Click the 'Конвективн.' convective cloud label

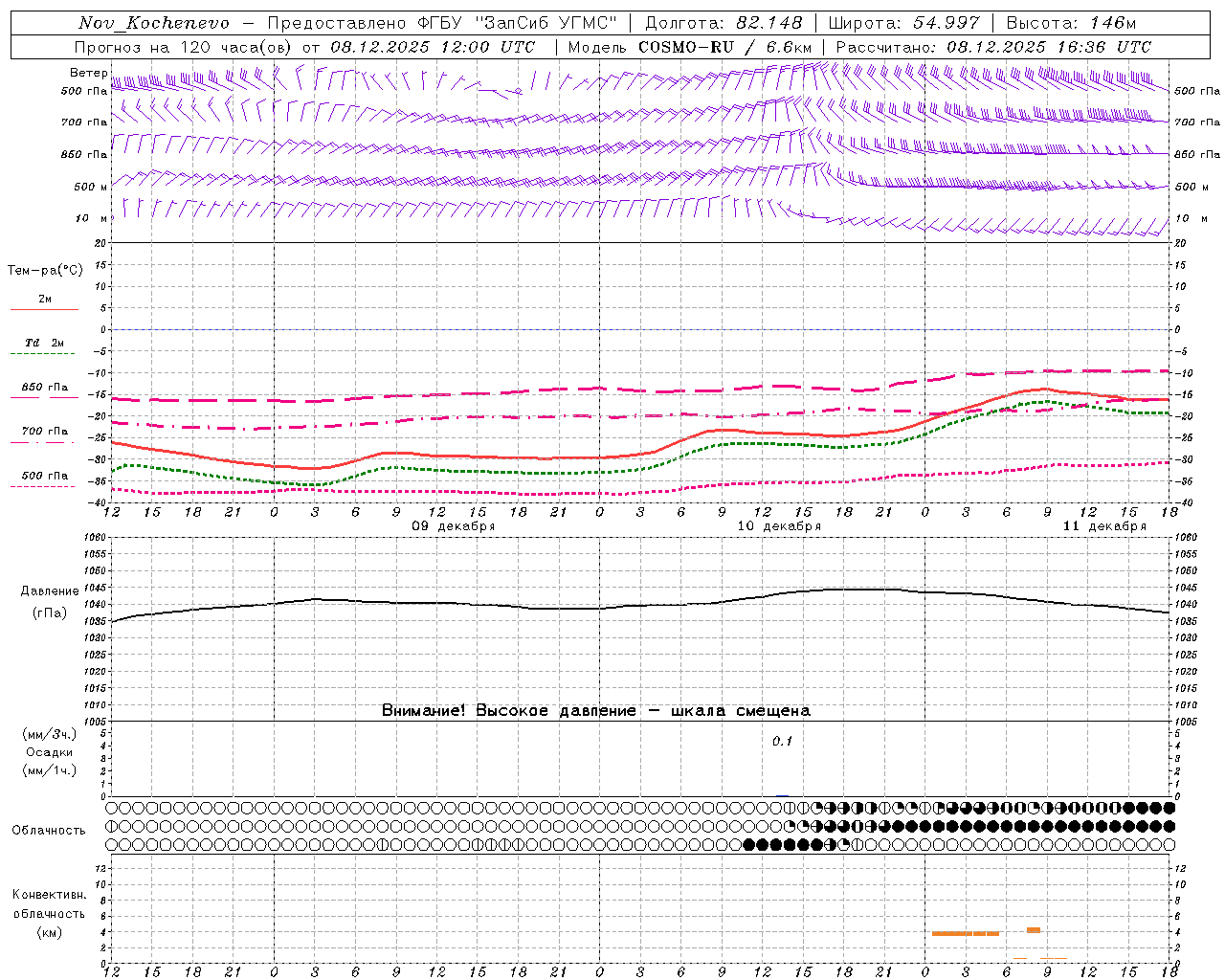49,895
